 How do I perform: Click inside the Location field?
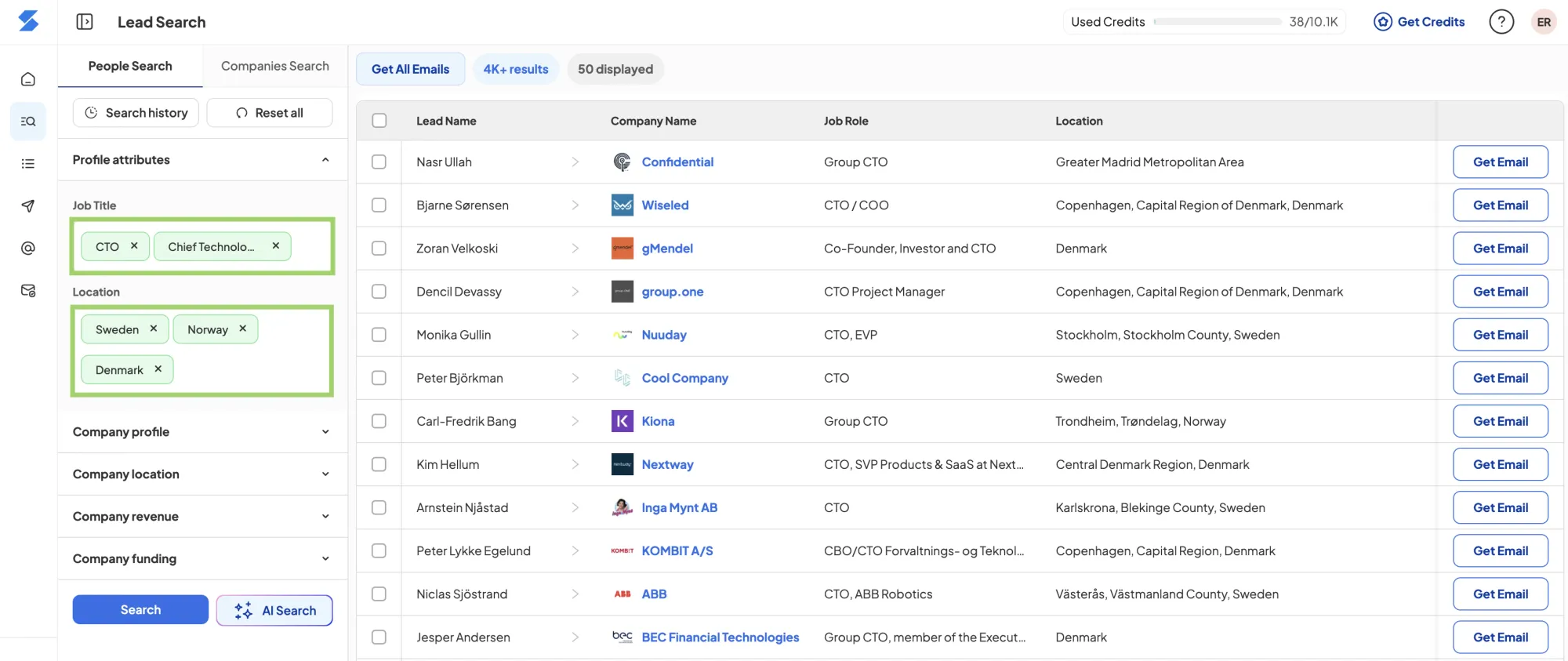[x=202, y=350]
